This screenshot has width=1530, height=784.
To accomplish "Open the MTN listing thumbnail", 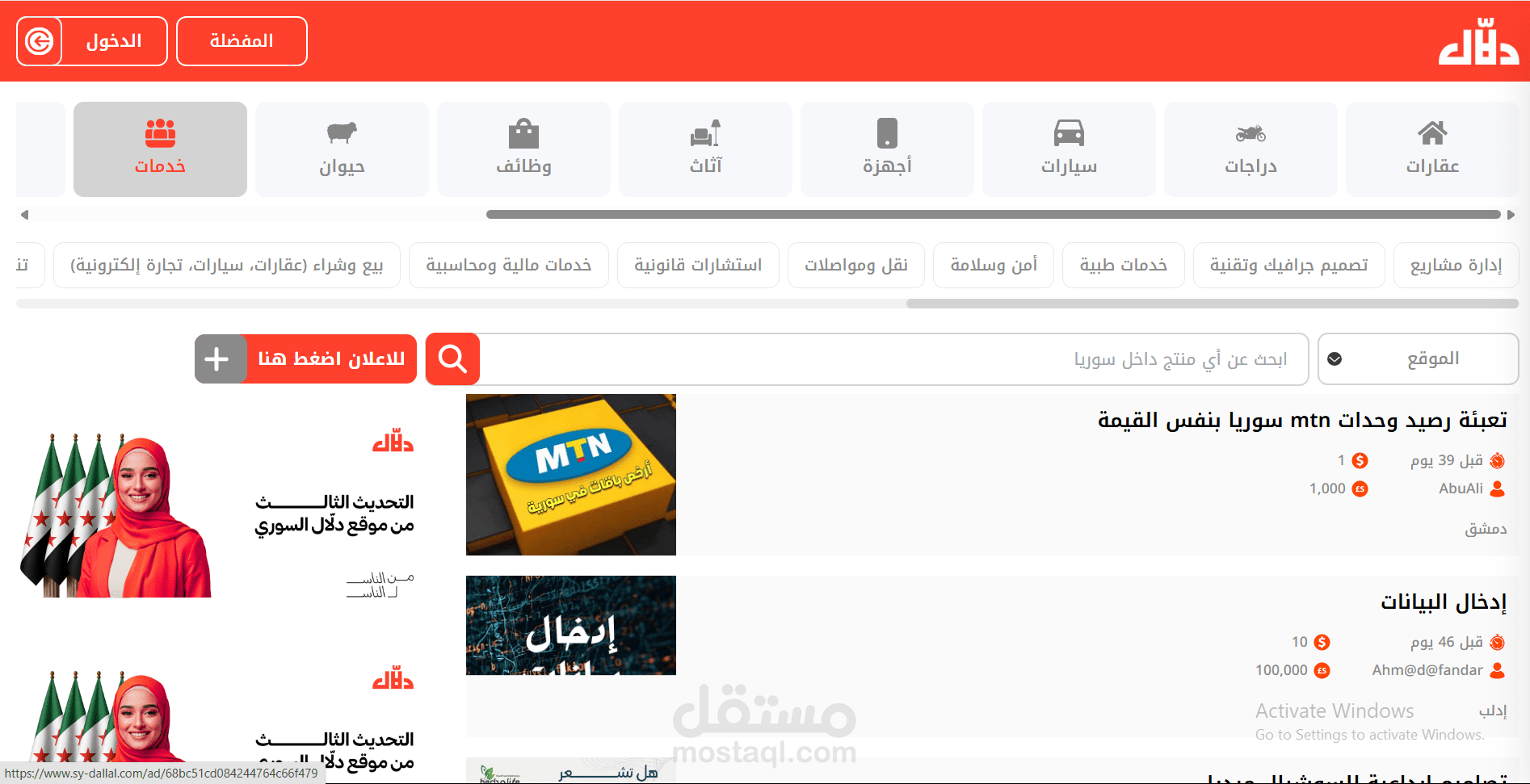I will click(x=571, y=475).
